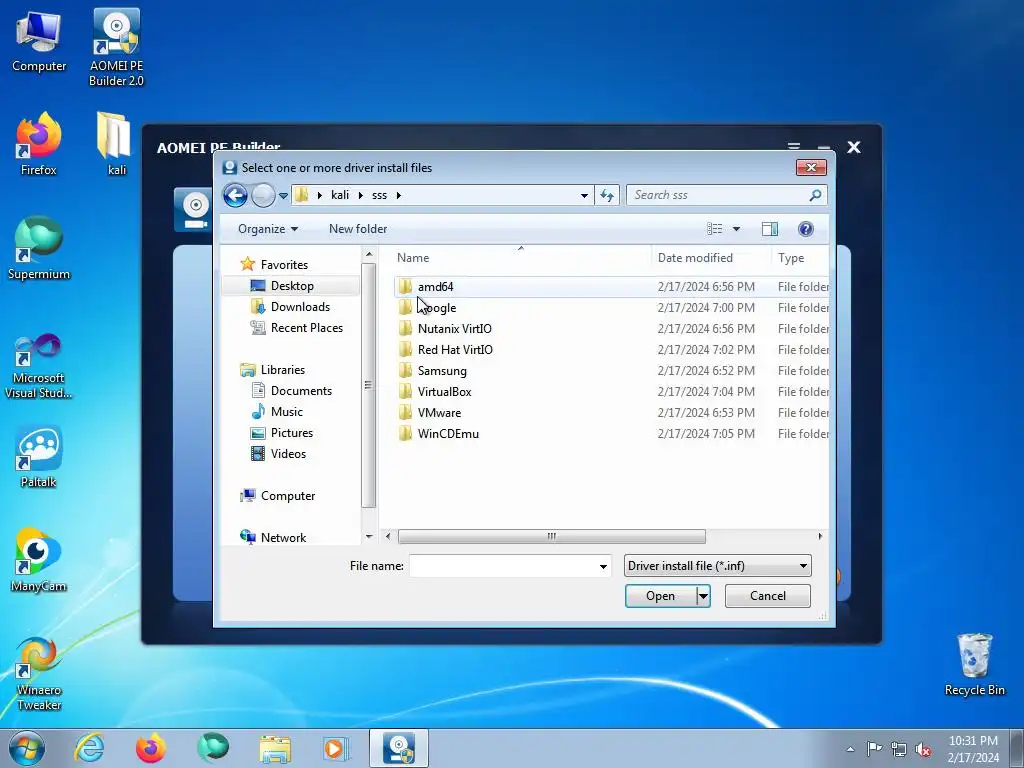Open ManyCam desktop shortcut
Screen dimensions: 1024x768
pyautogui.click(x=39, y=560)
